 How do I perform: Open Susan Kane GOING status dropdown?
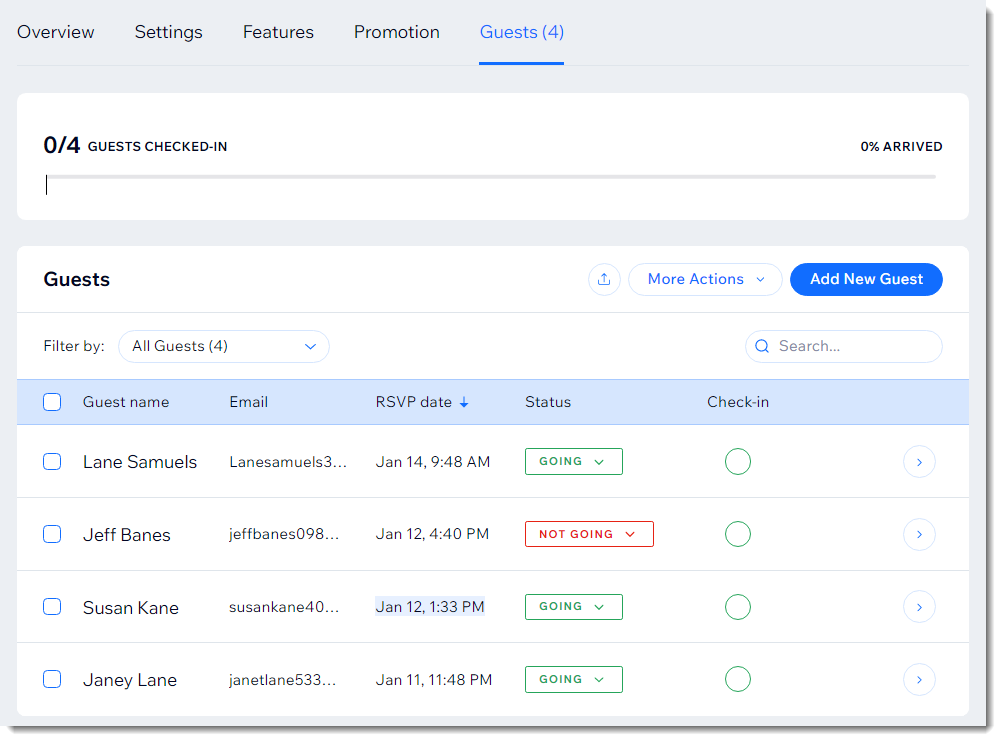tap(573, 607)
